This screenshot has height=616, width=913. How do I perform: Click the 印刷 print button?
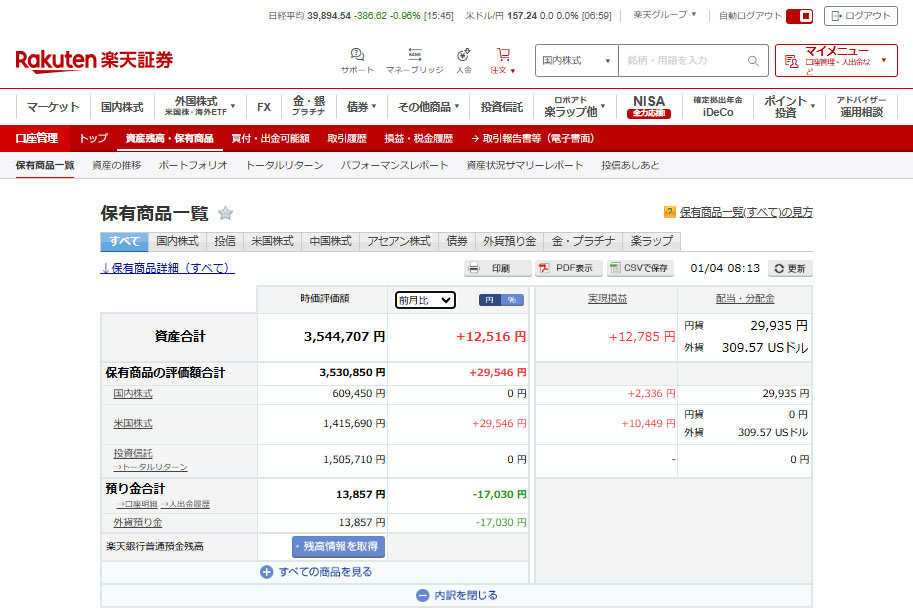[x=497, y=269]
